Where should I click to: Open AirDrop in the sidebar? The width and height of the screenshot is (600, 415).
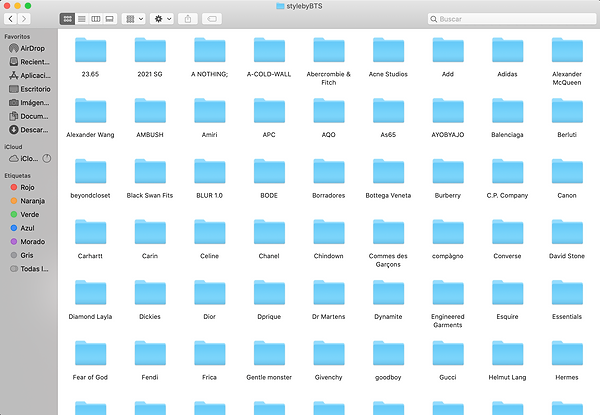(x=29, y=48)
